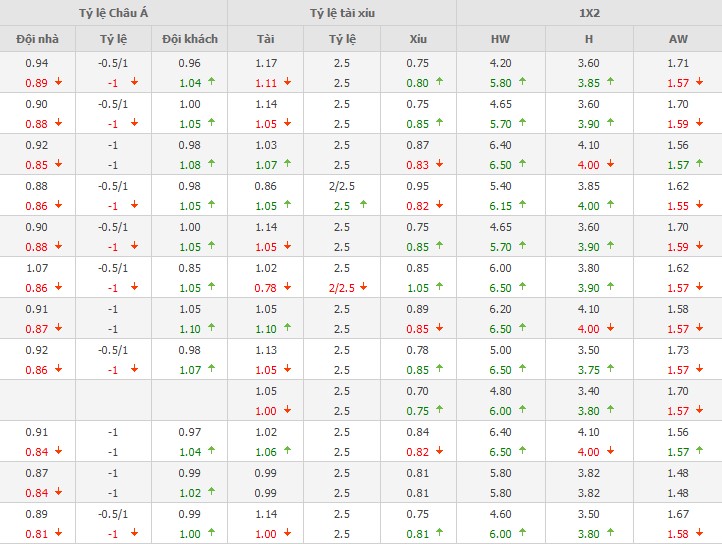The height and width of the screenshot is (544, 722).
Task: Click the green up arrow beside 1.06
Action: coord(288,451)
